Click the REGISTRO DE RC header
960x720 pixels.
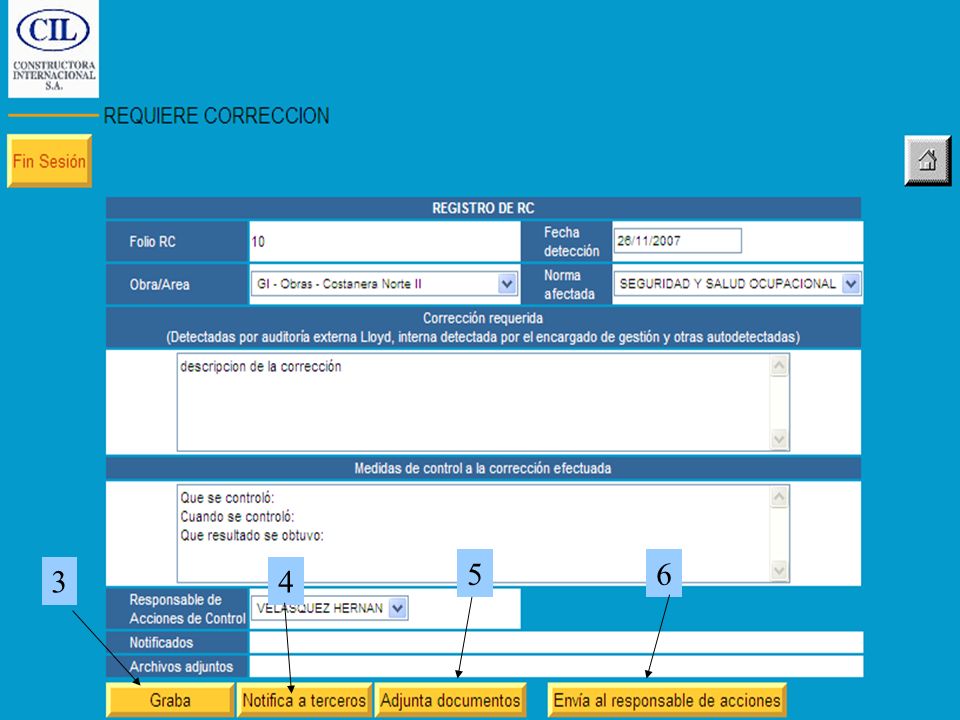[483, 208]
